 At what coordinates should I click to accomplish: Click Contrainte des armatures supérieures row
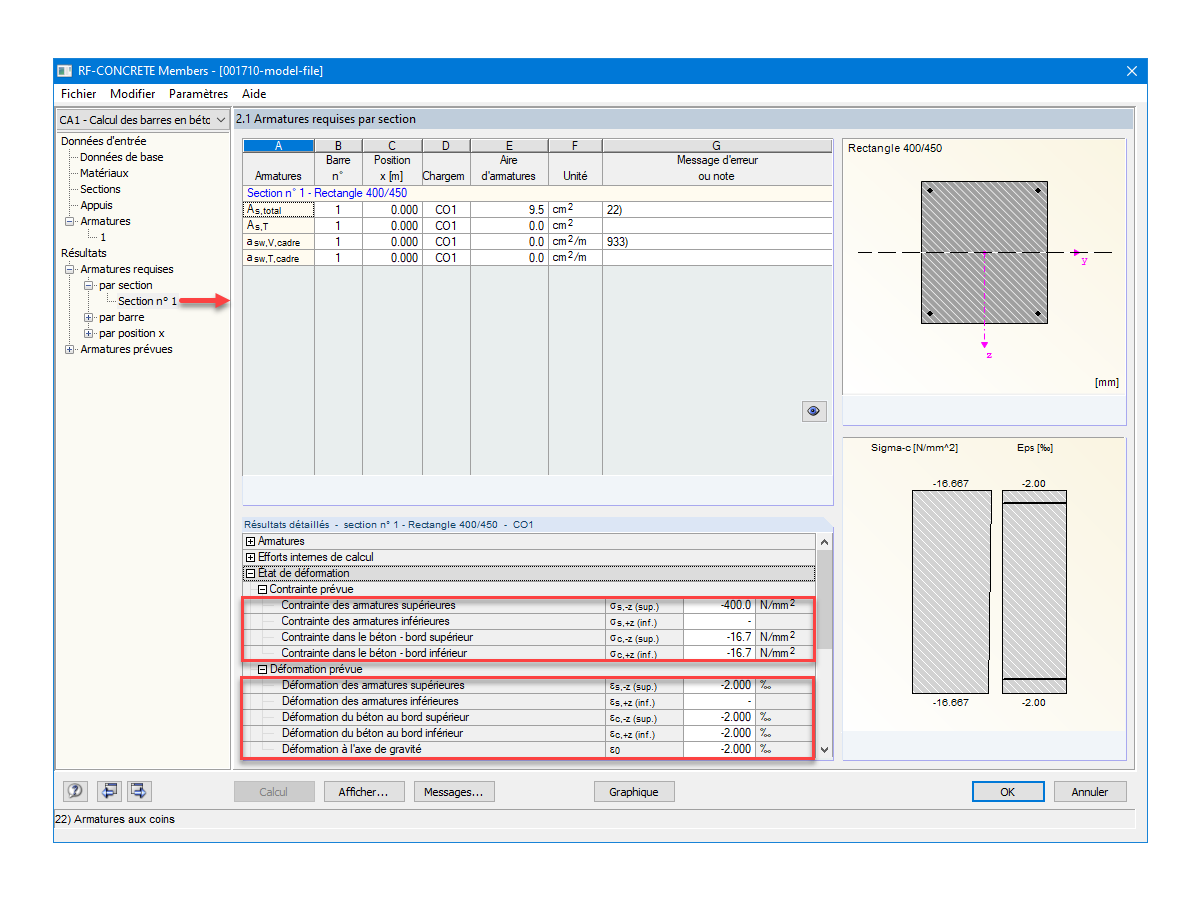pos(529,605)
